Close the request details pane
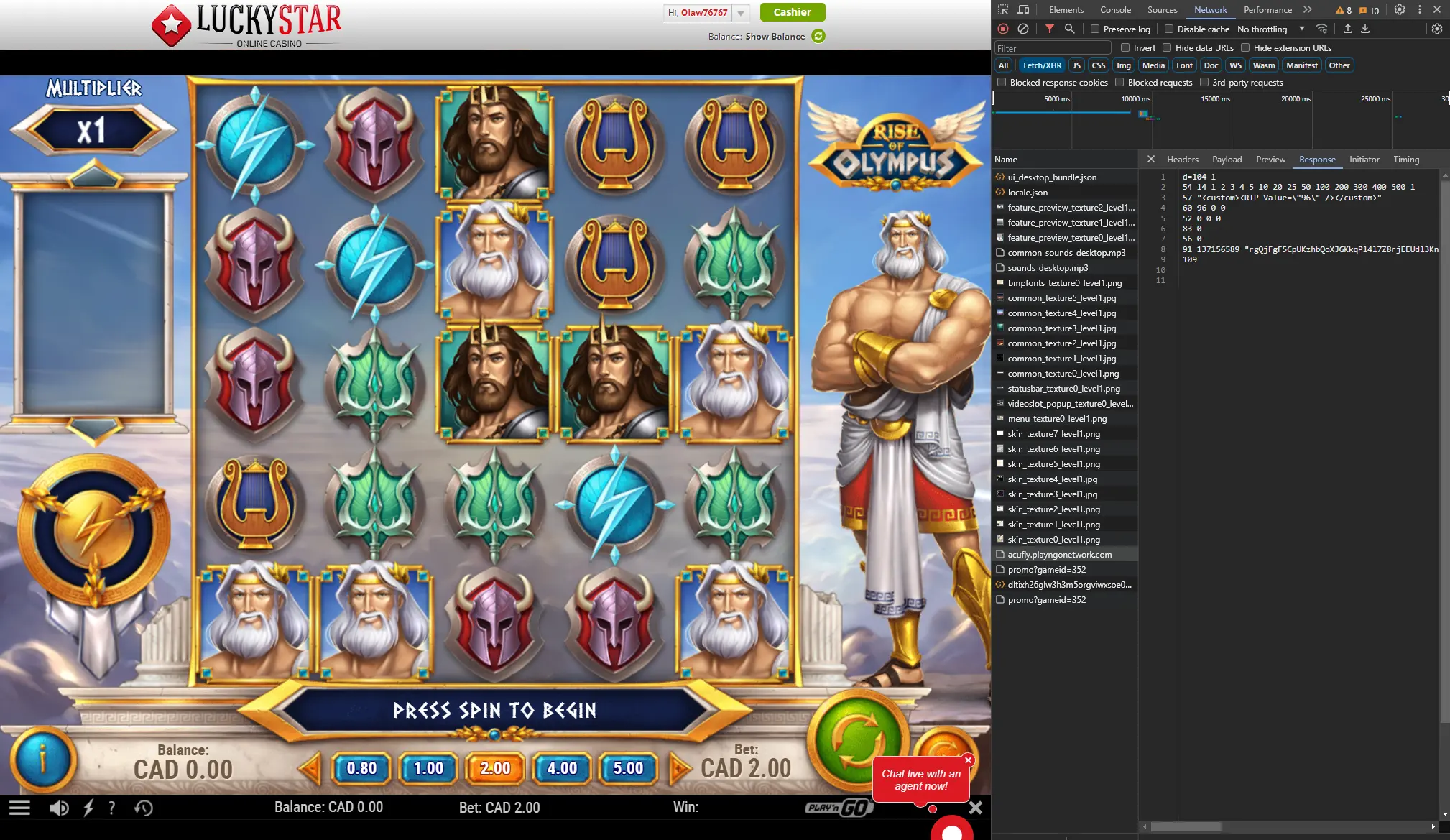This screenshot has width=1450, height=840. point(1151,159)
